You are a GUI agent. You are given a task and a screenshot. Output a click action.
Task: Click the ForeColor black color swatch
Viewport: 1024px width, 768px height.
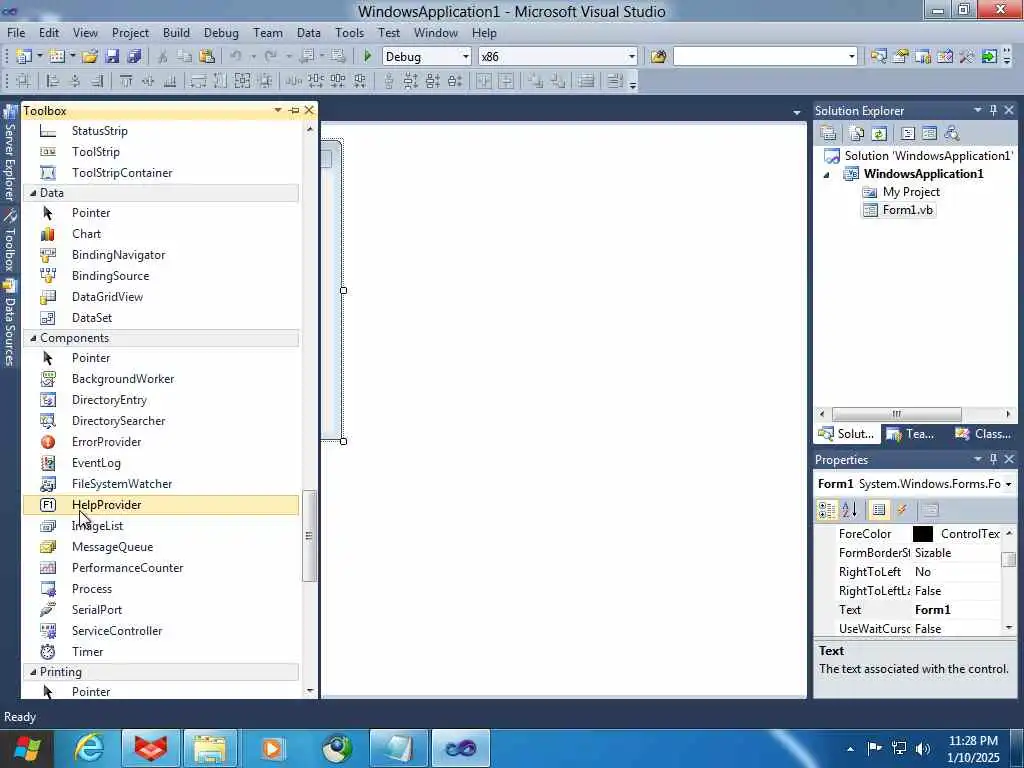922,534
